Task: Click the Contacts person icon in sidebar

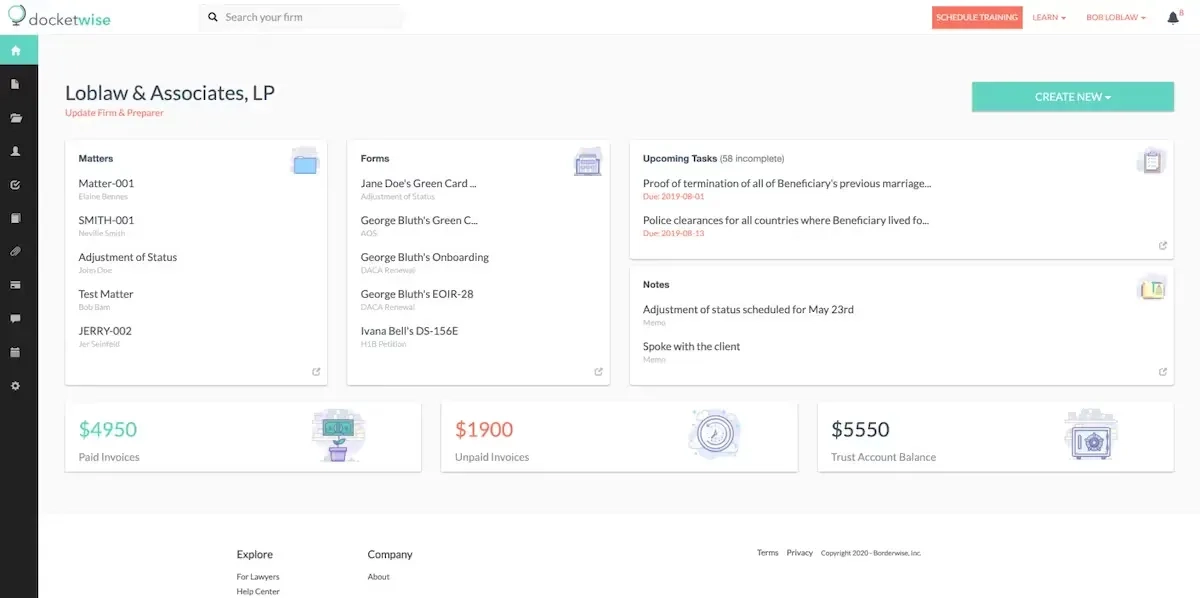Action: point(15,151)
